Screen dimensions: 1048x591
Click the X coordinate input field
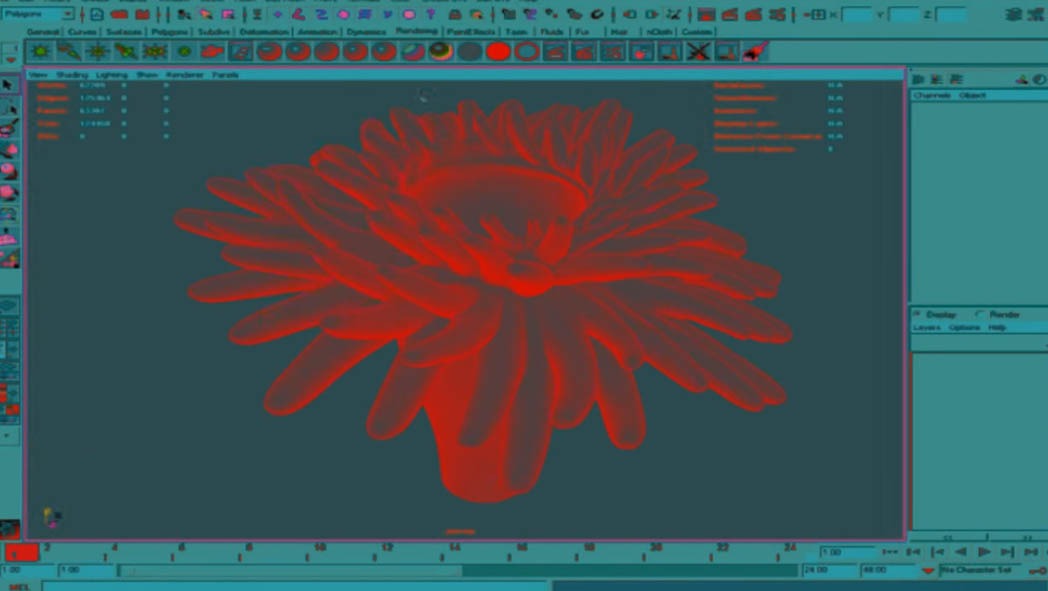856,14
